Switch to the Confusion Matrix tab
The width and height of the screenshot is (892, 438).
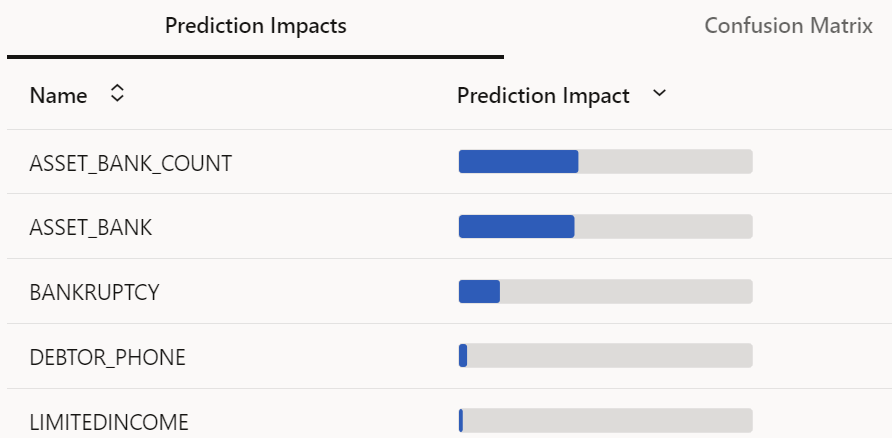tap(787, 26)
